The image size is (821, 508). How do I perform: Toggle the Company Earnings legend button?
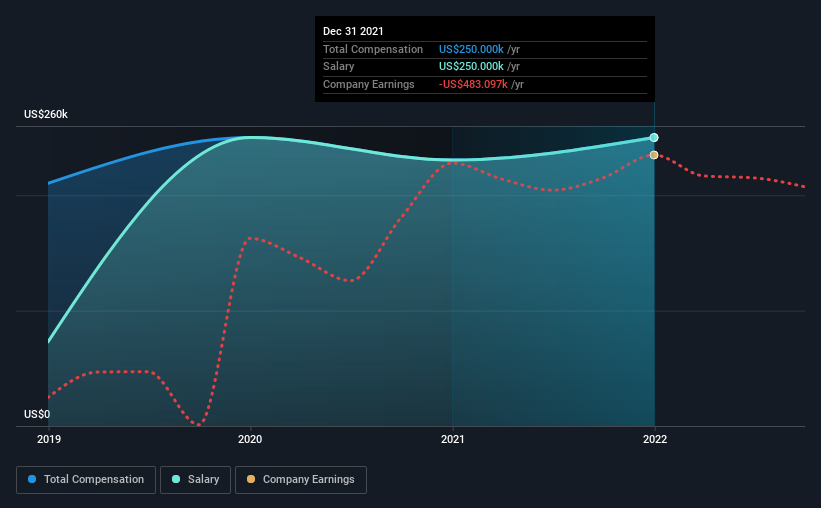click(x=301, y=480)
